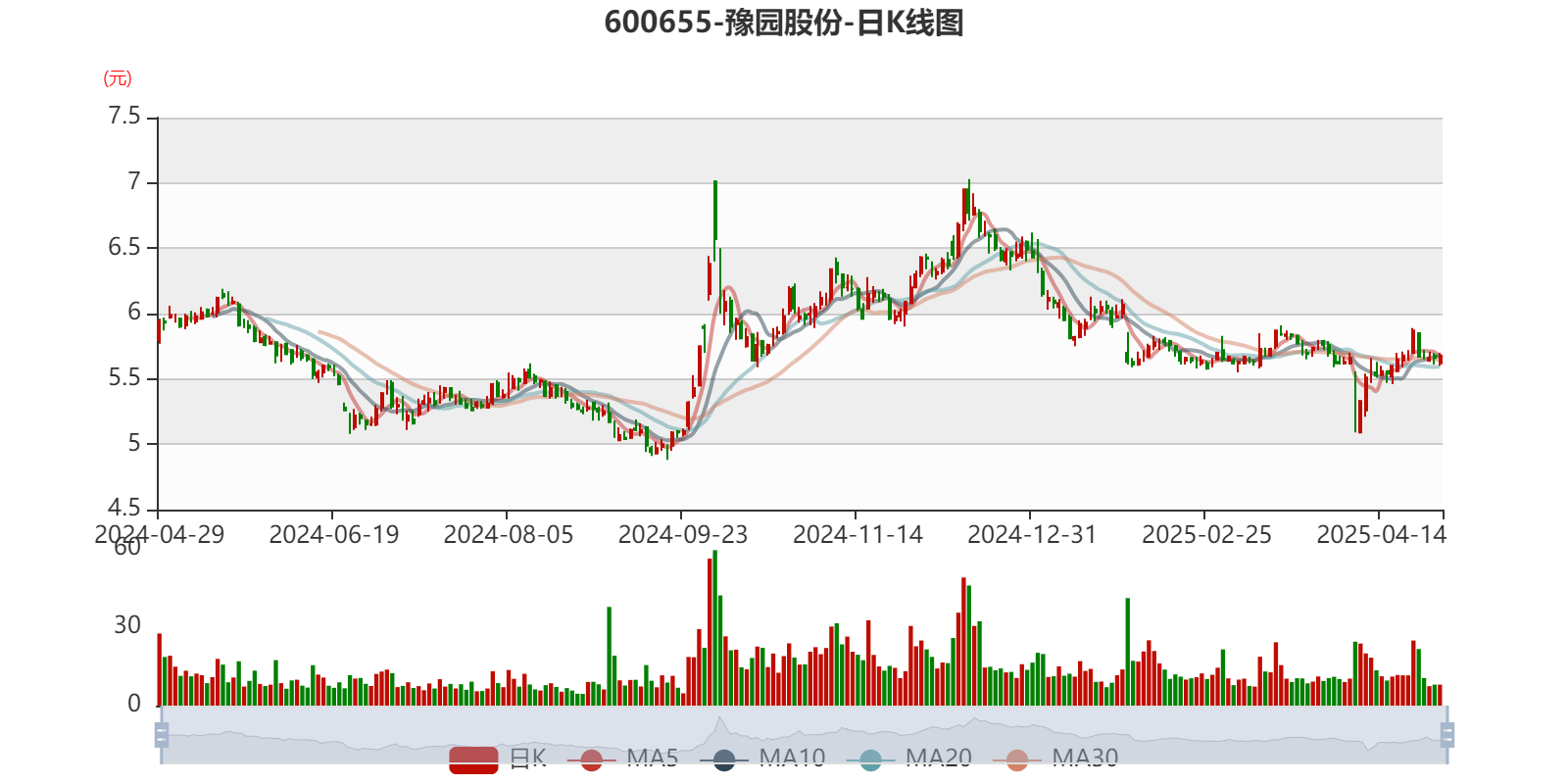Viewport: 1568px width, 784px height.
Task: Select the 6 price axis label
Action: [x=134, y=313]
